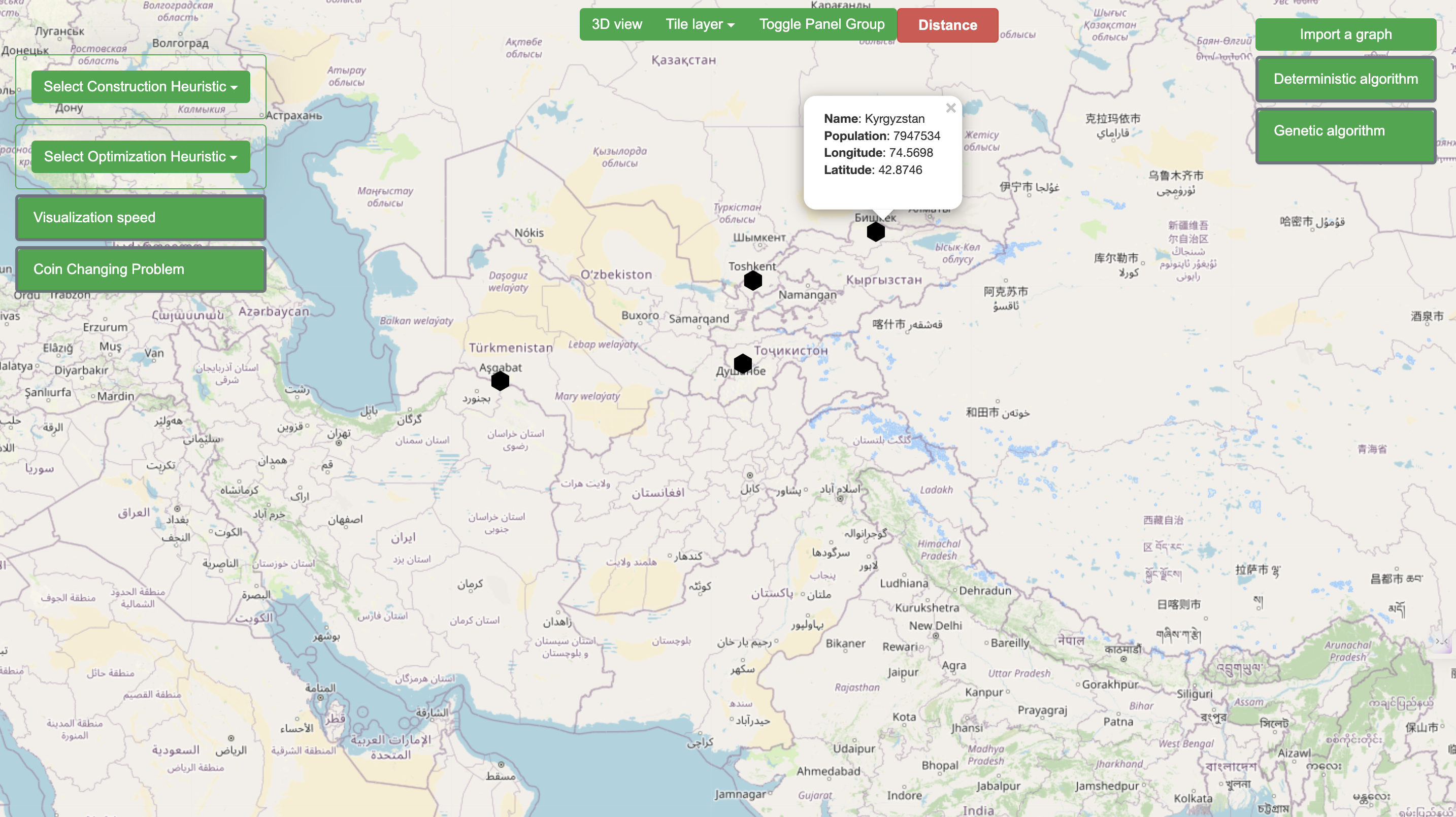This screenshot has width=1456, height=817.
Task: Click the Türkmenistan country label
Action: (x=510, y=348)
